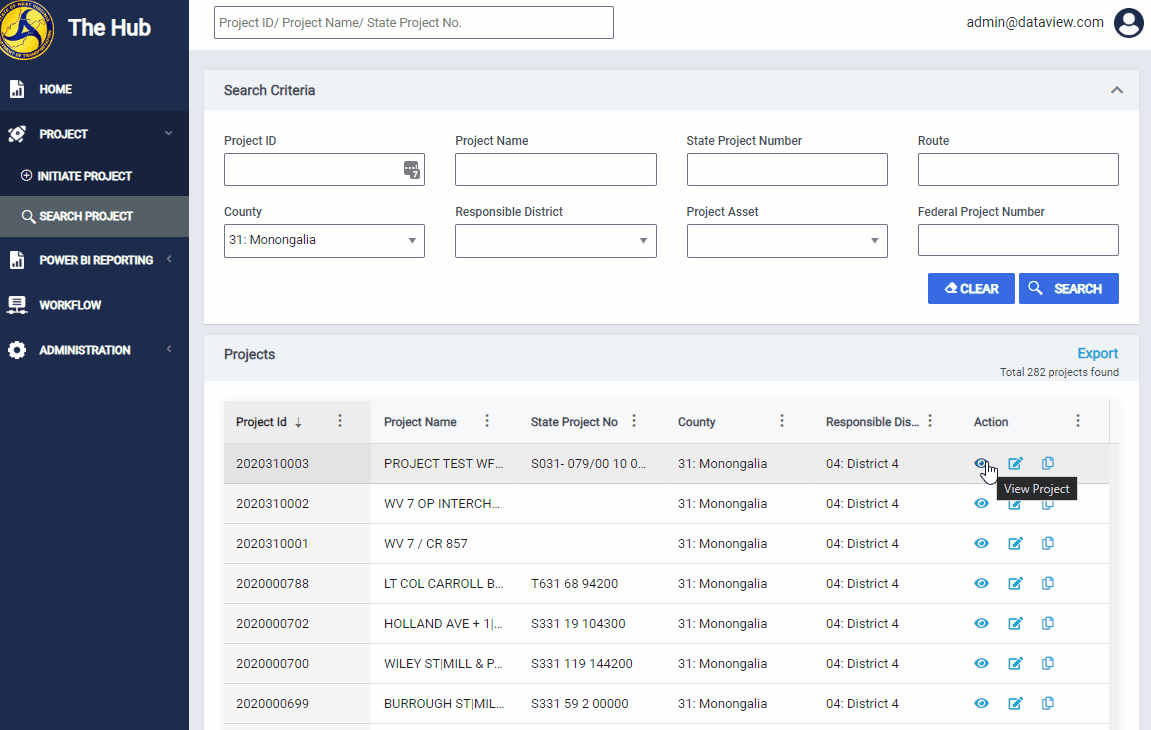Copy project 2020310003
Screen dimensions: 1151x730
(x=1047, y=463)
